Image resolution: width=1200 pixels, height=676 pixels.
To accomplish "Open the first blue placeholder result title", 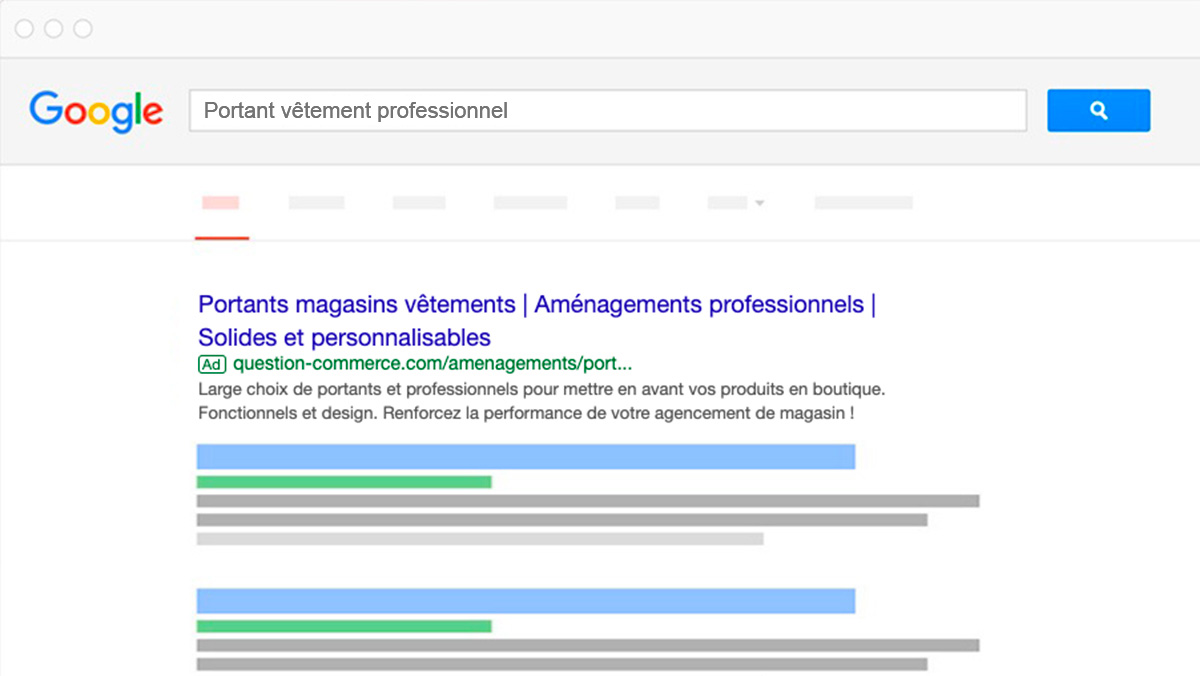I will pyautogui.click(x=525, y=457).
